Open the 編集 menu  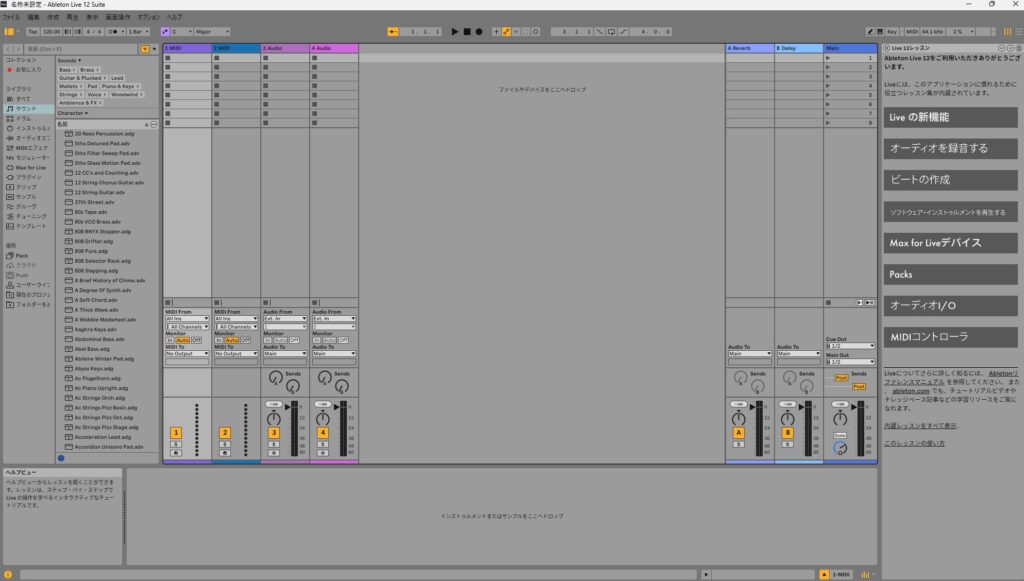(33, 17)
